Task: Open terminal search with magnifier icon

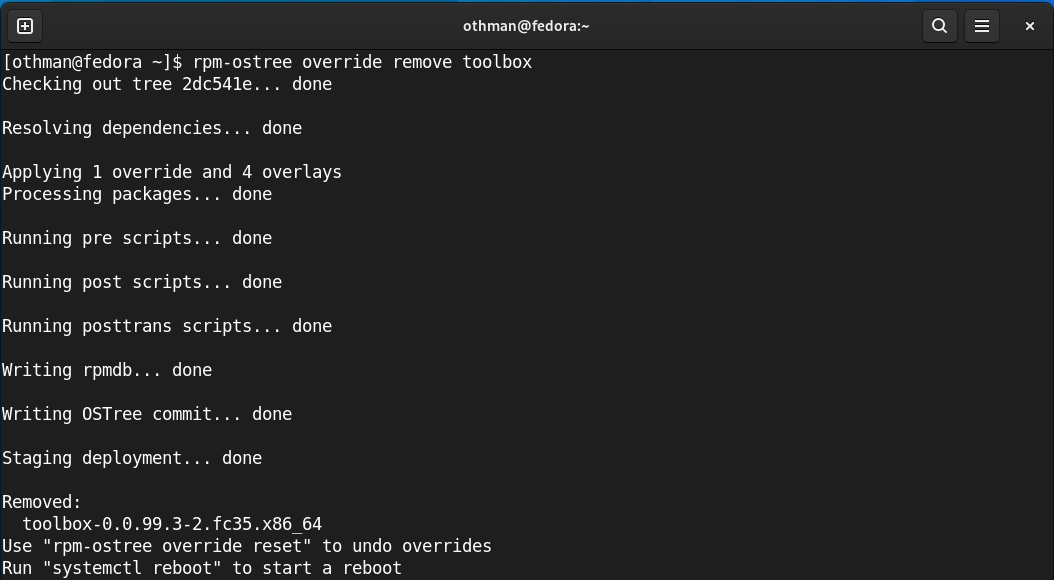Action: 939,26
